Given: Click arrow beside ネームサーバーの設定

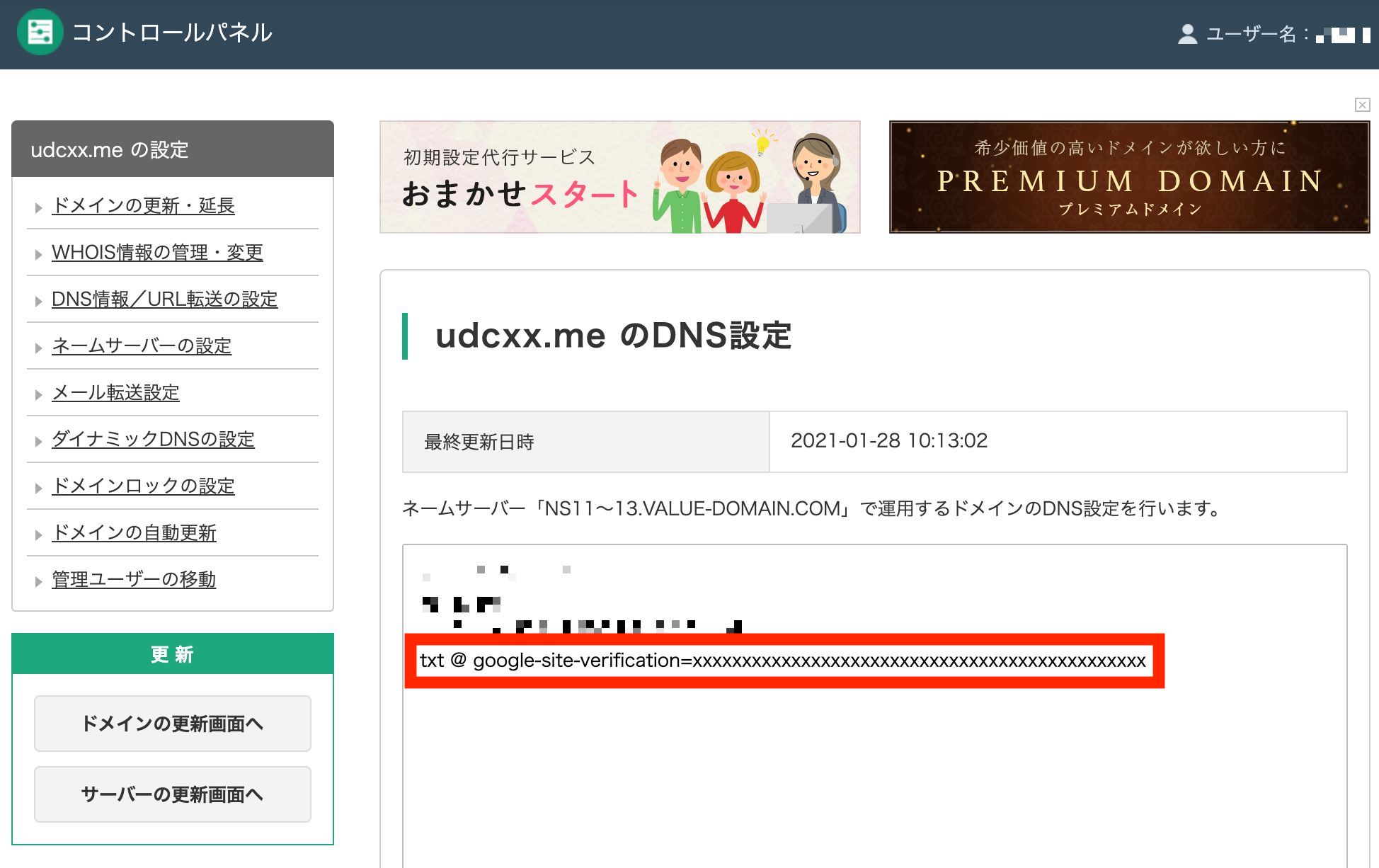Looking at the screenshot, I should [x=38, y=348].
